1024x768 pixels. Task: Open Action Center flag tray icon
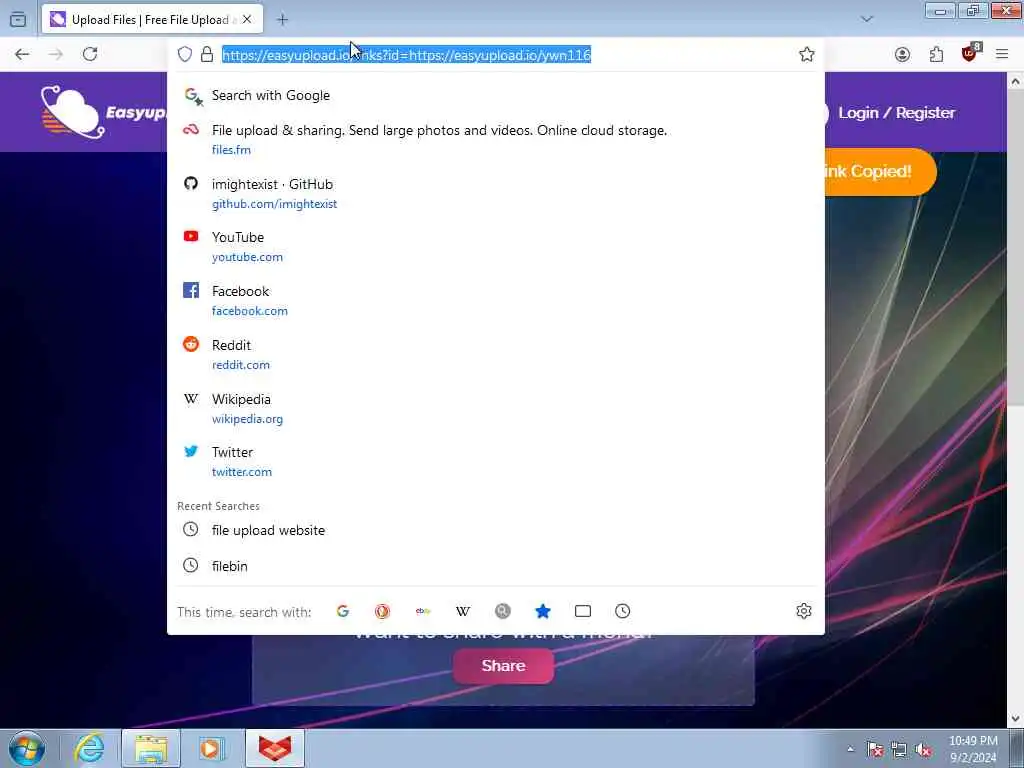[x=875, y=749]
